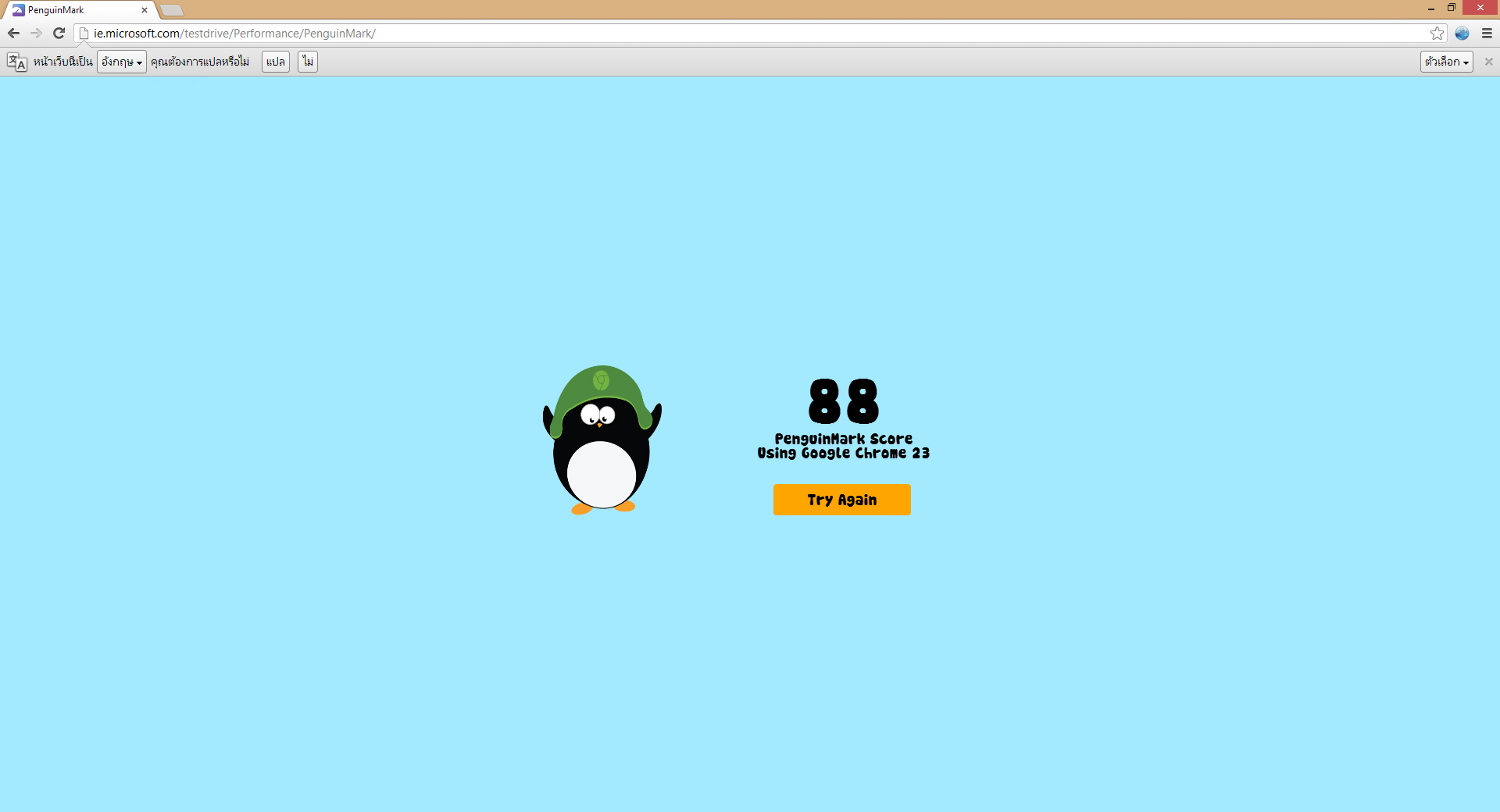Click the Try Again button
The height and width of the screenshot is (812, 1500).
tap(842, 500)
